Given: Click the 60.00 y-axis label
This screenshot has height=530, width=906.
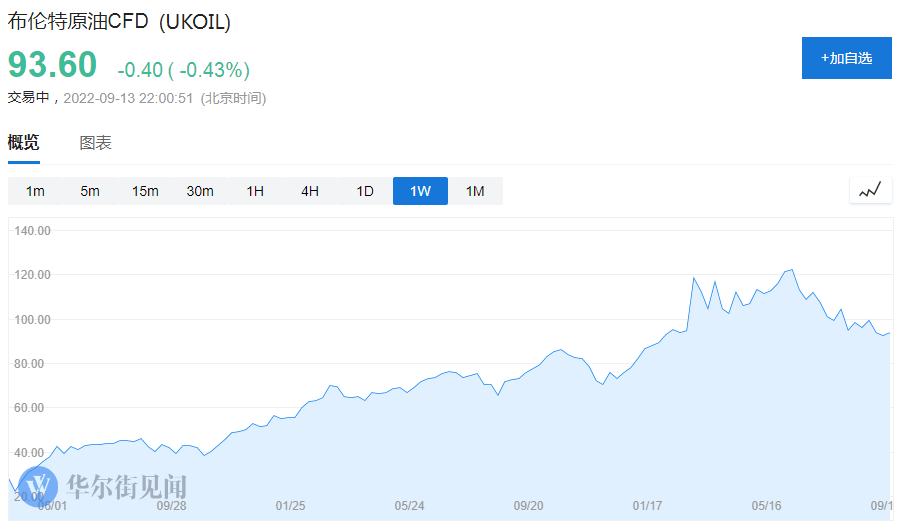Looking at the screenshot, I should pyautogui.click(x=29, y=407).
